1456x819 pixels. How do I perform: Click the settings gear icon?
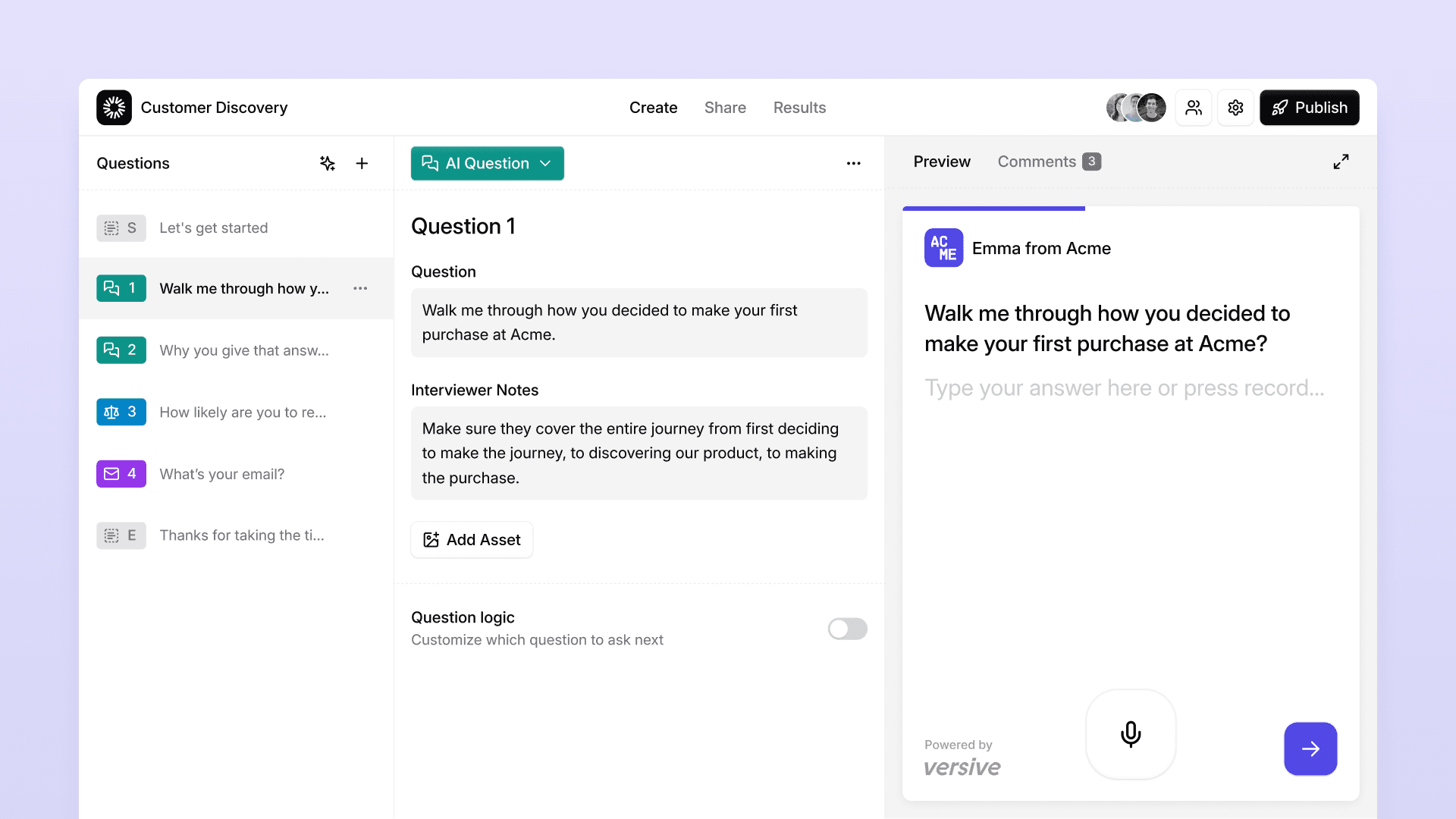(x=1235, y=107)
